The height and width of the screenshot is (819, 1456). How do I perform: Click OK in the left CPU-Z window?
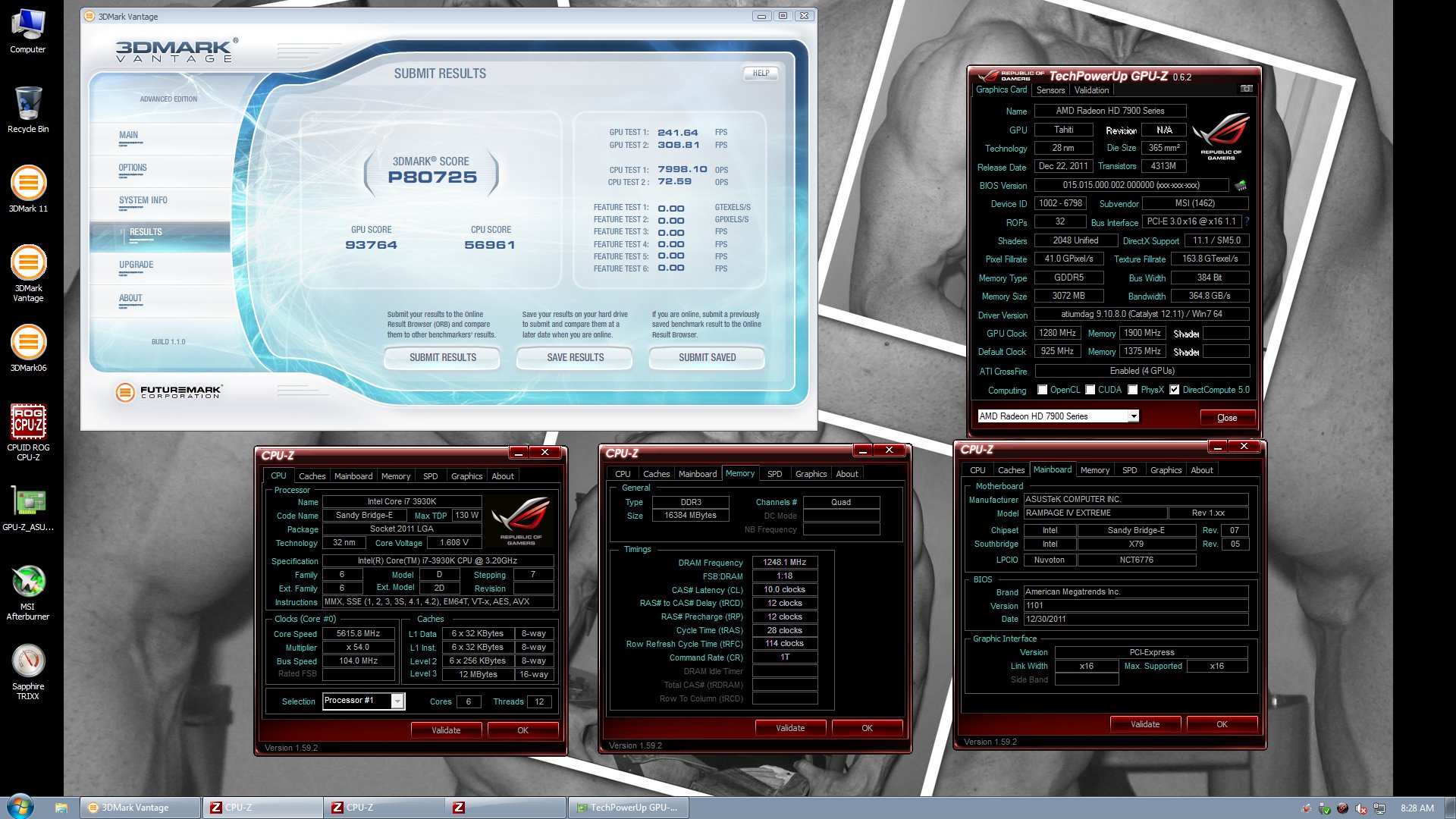click(x=522, y=730)
